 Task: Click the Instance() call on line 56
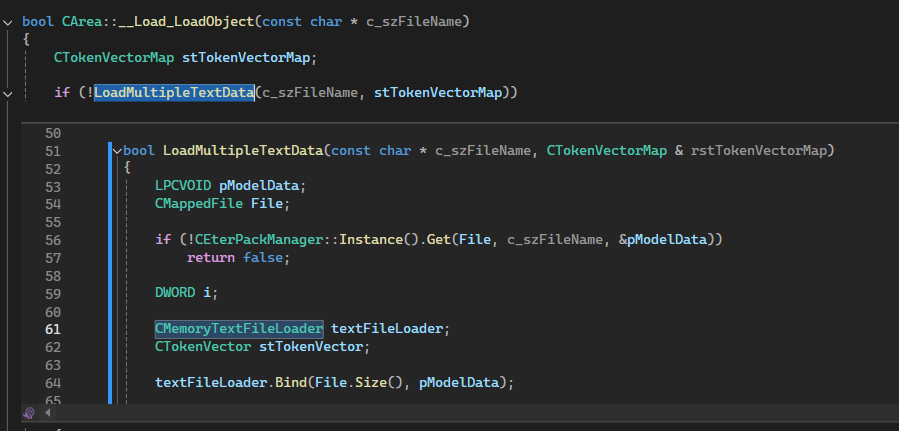[379, 239]
